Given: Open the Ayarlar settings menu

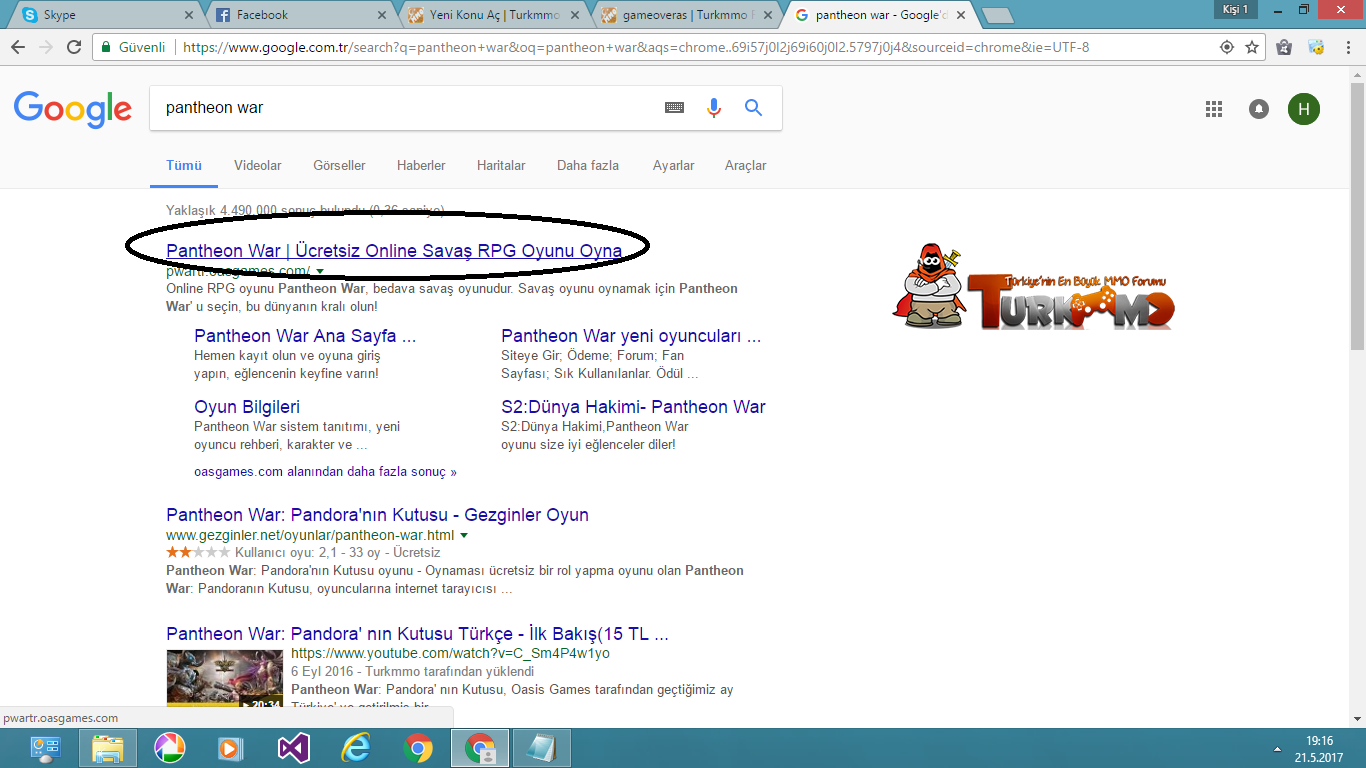Looking at the screenshot, I should coord(674,165).
